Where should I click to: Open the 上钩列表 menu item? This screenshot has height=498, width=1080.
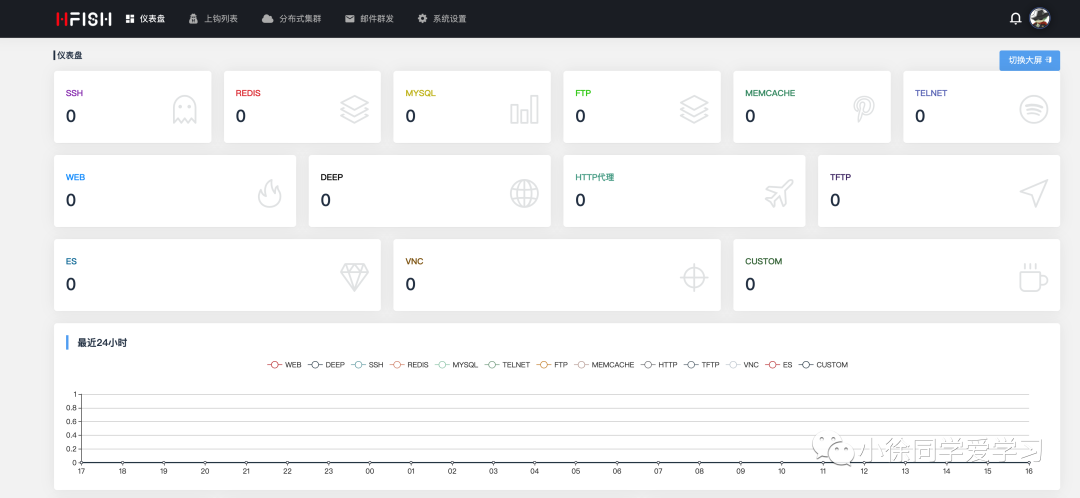tap(214, 19)
